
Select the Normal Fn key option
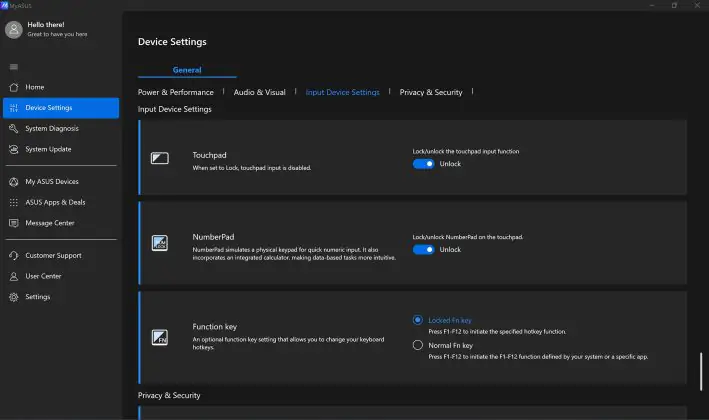(418, 345)
